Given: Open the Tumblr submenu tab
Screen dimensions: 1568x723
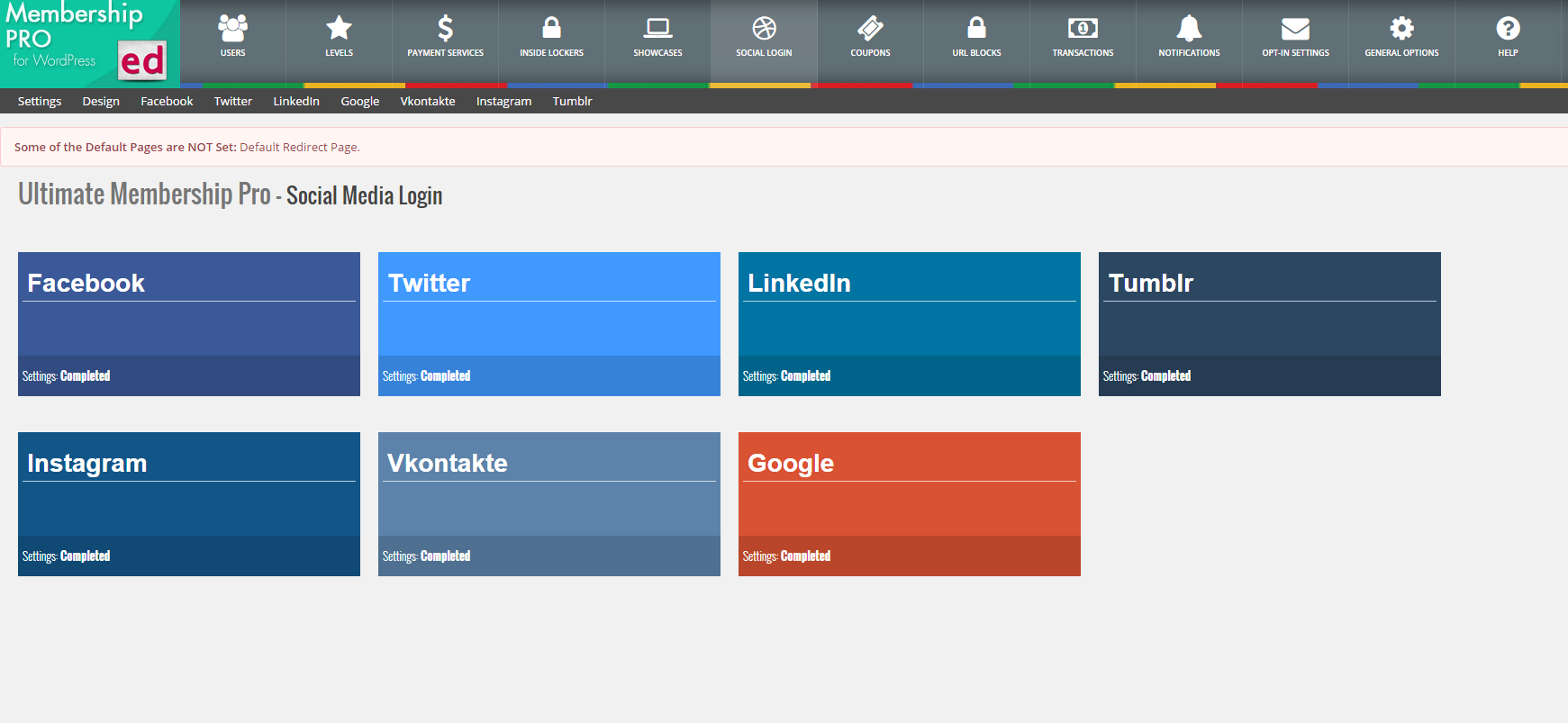Looking at the screenshot, I should point(572,101).
